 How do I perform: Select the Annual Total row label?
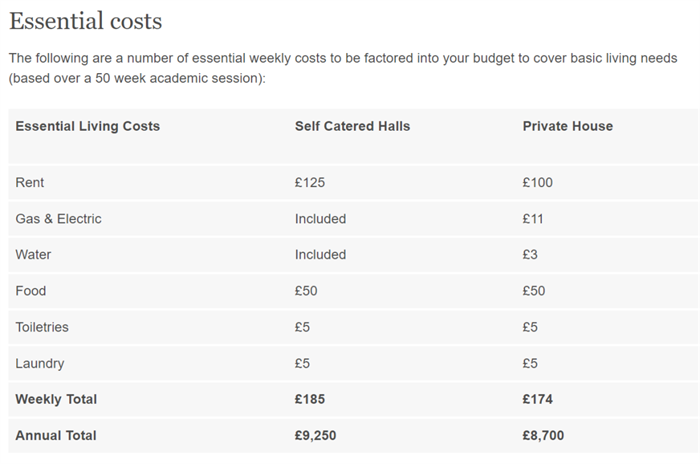click(x=56, y=435)
